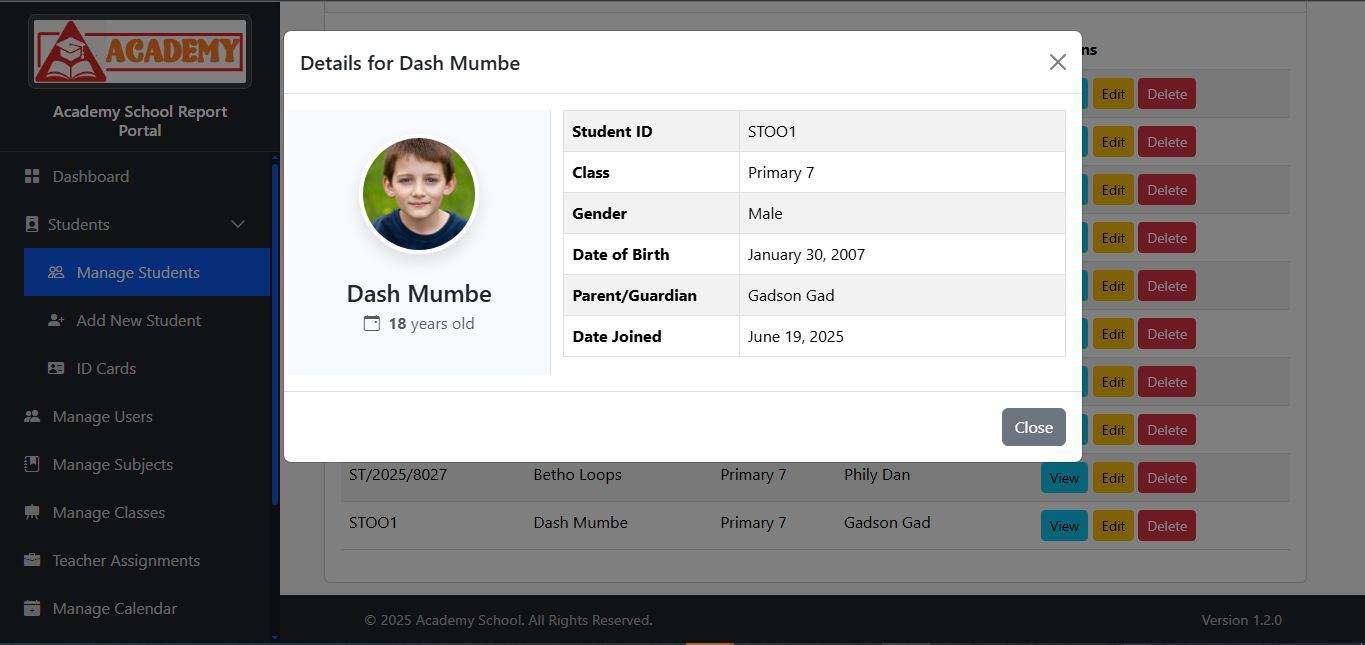View details for Dash Mumbe row
Viewport: 1365px width, 645px height.
(1064, 526)
